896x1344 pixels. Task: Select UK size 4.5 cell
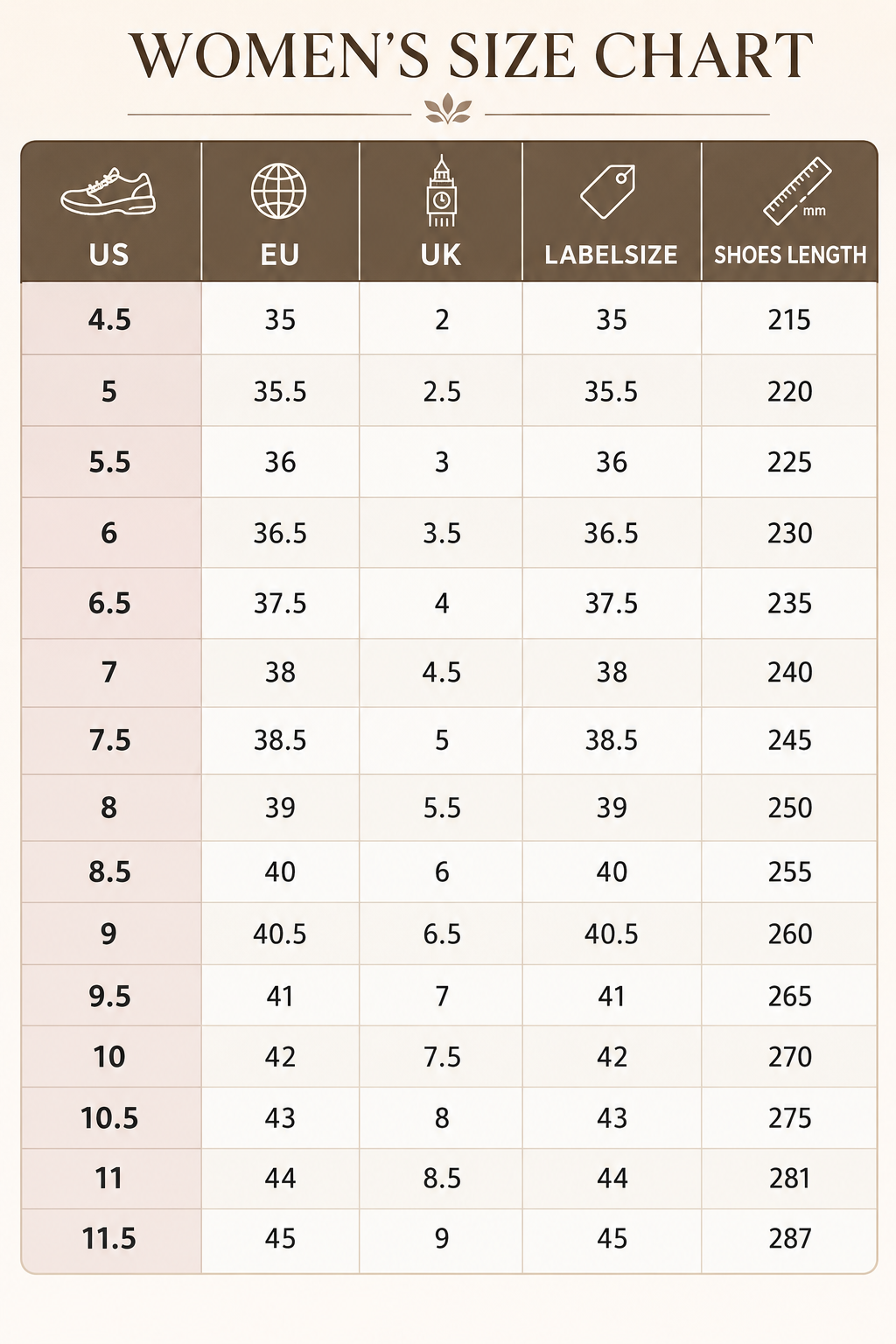(x=441, y=672)
